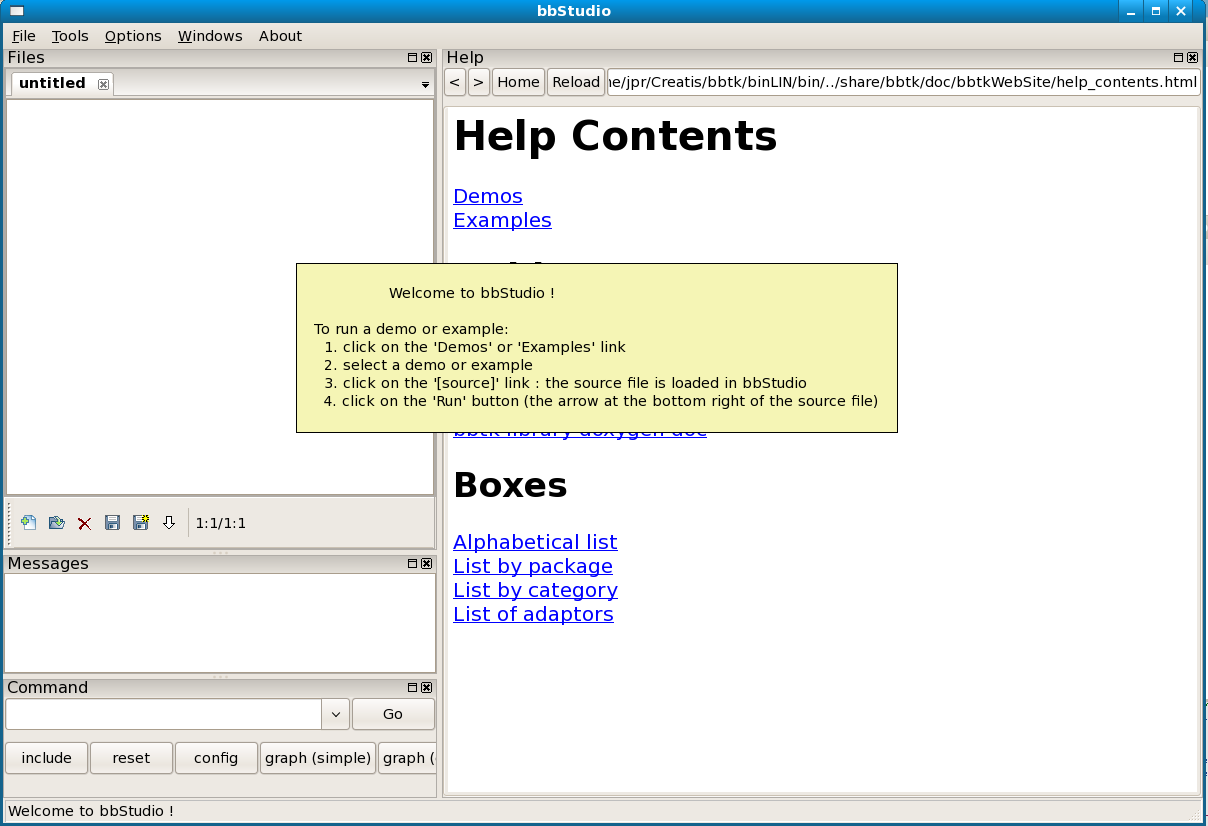Viewport: 1208px width, 826px height.
Task: Maximize the Command panel
Action: click(x=413, y=688)
